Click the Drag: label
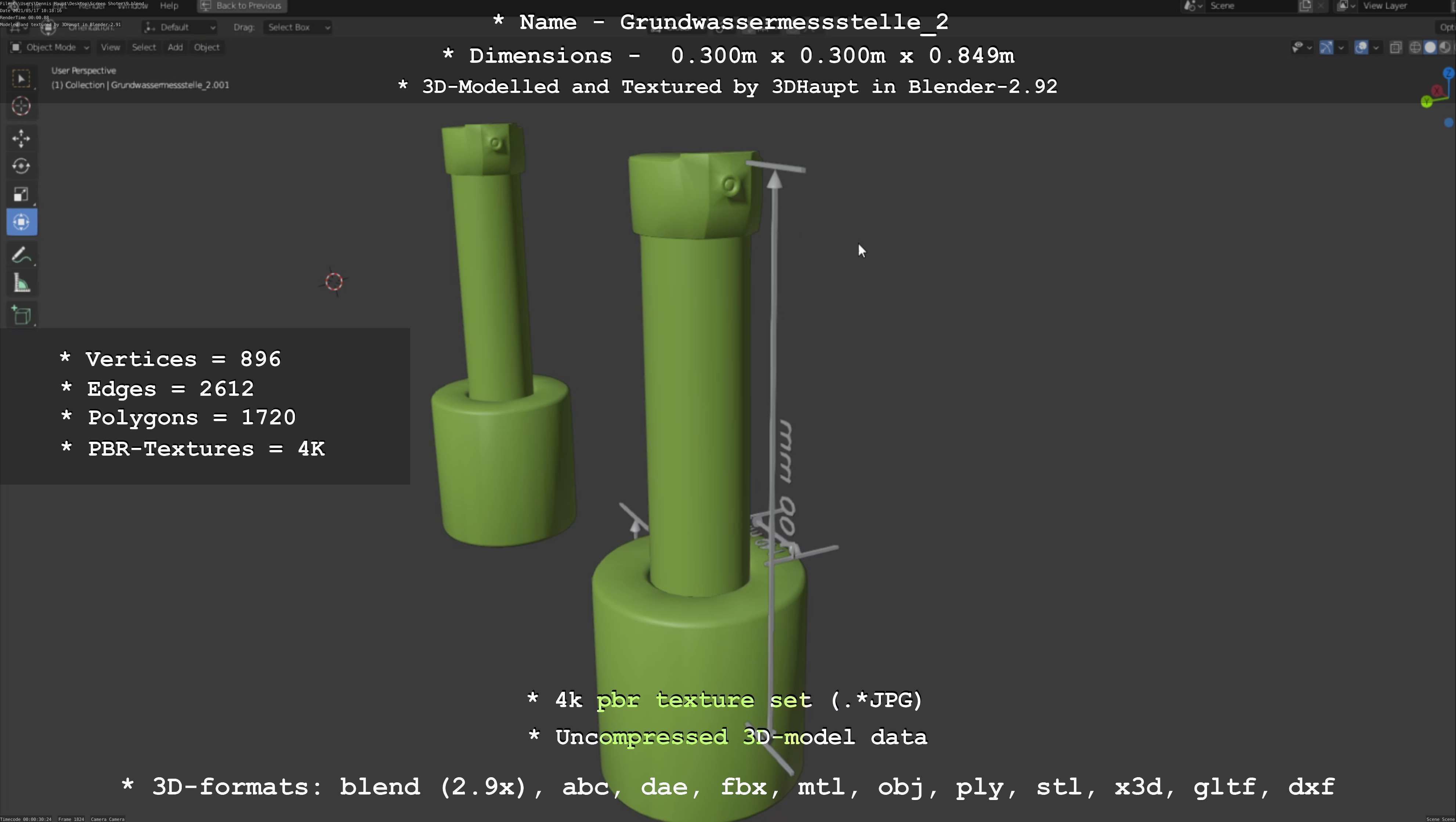 (x=244, y=27)
